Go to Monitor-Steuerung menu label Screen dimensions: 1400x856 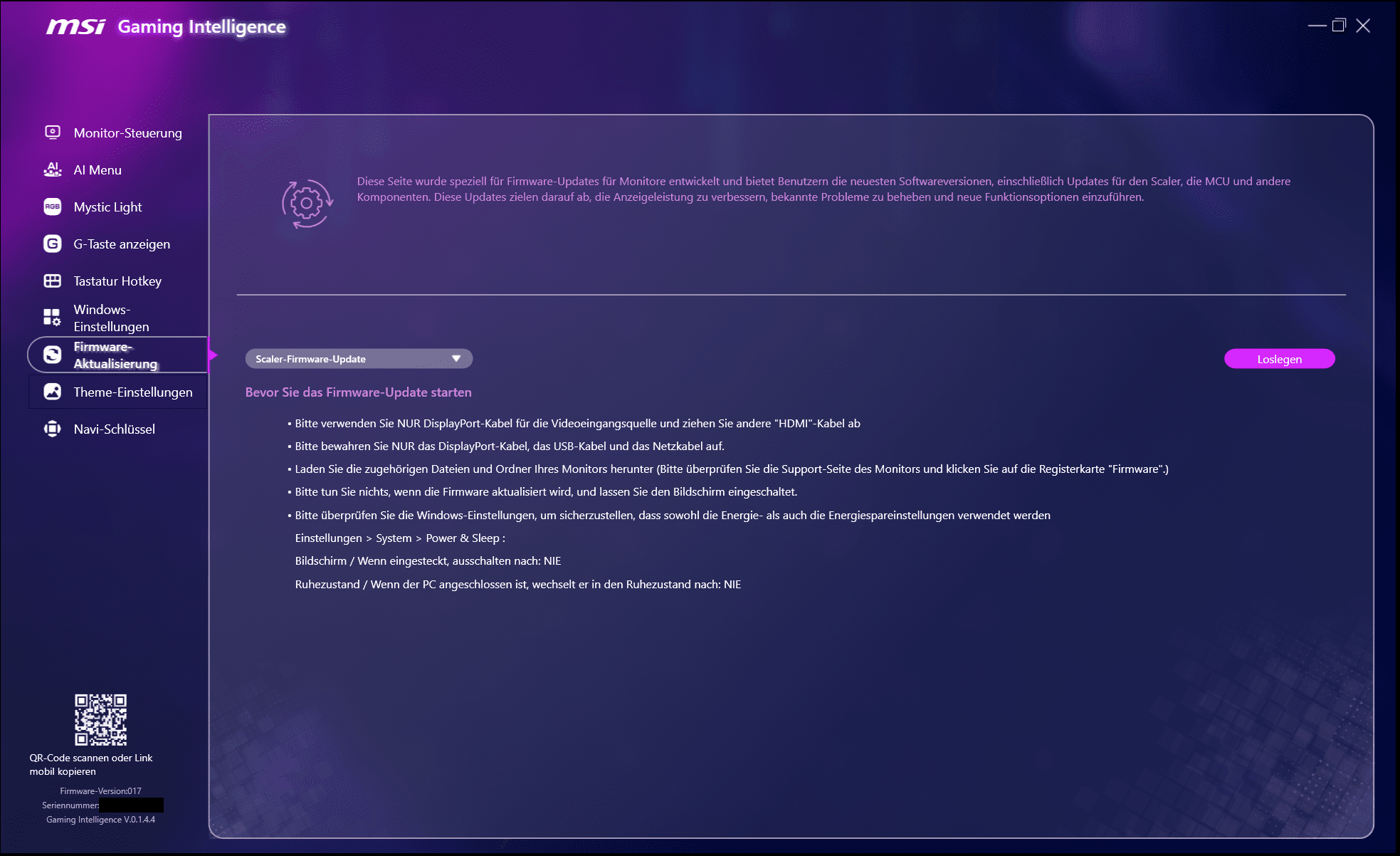(x=128, y=133)
